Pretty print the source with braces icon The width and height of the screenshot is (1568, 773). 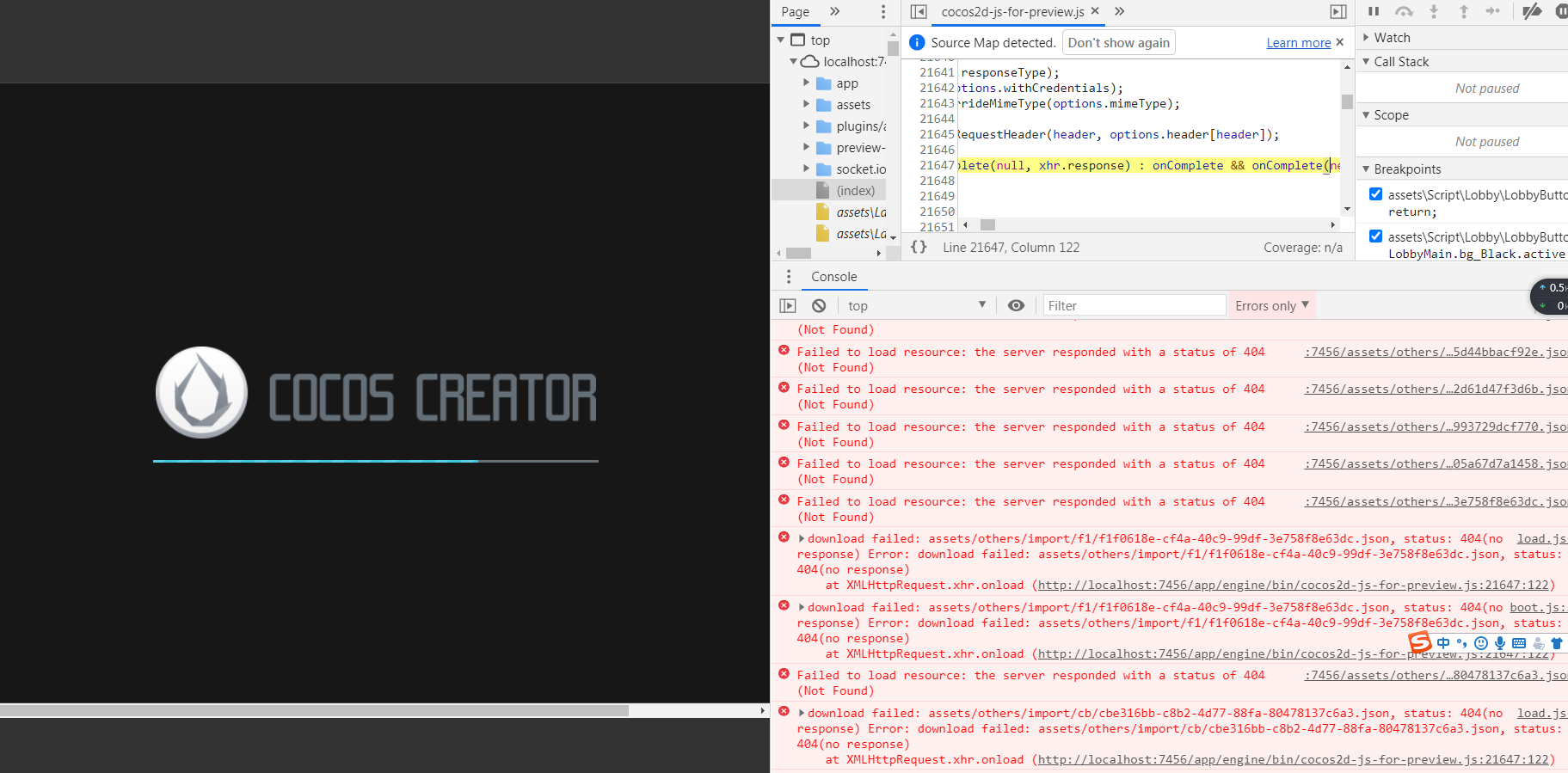919,247
